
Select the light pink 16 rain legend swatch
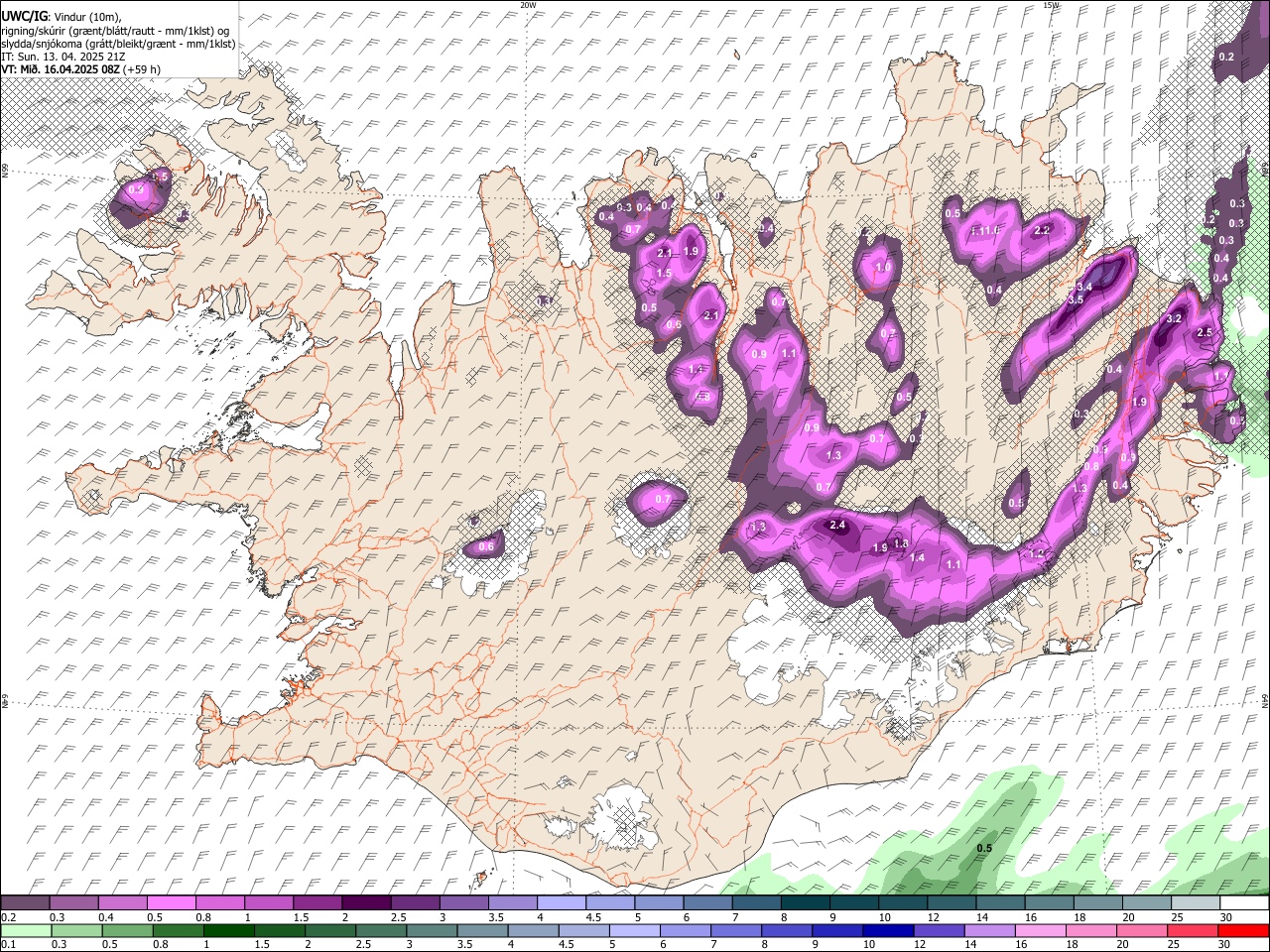tap(1040, 930)
